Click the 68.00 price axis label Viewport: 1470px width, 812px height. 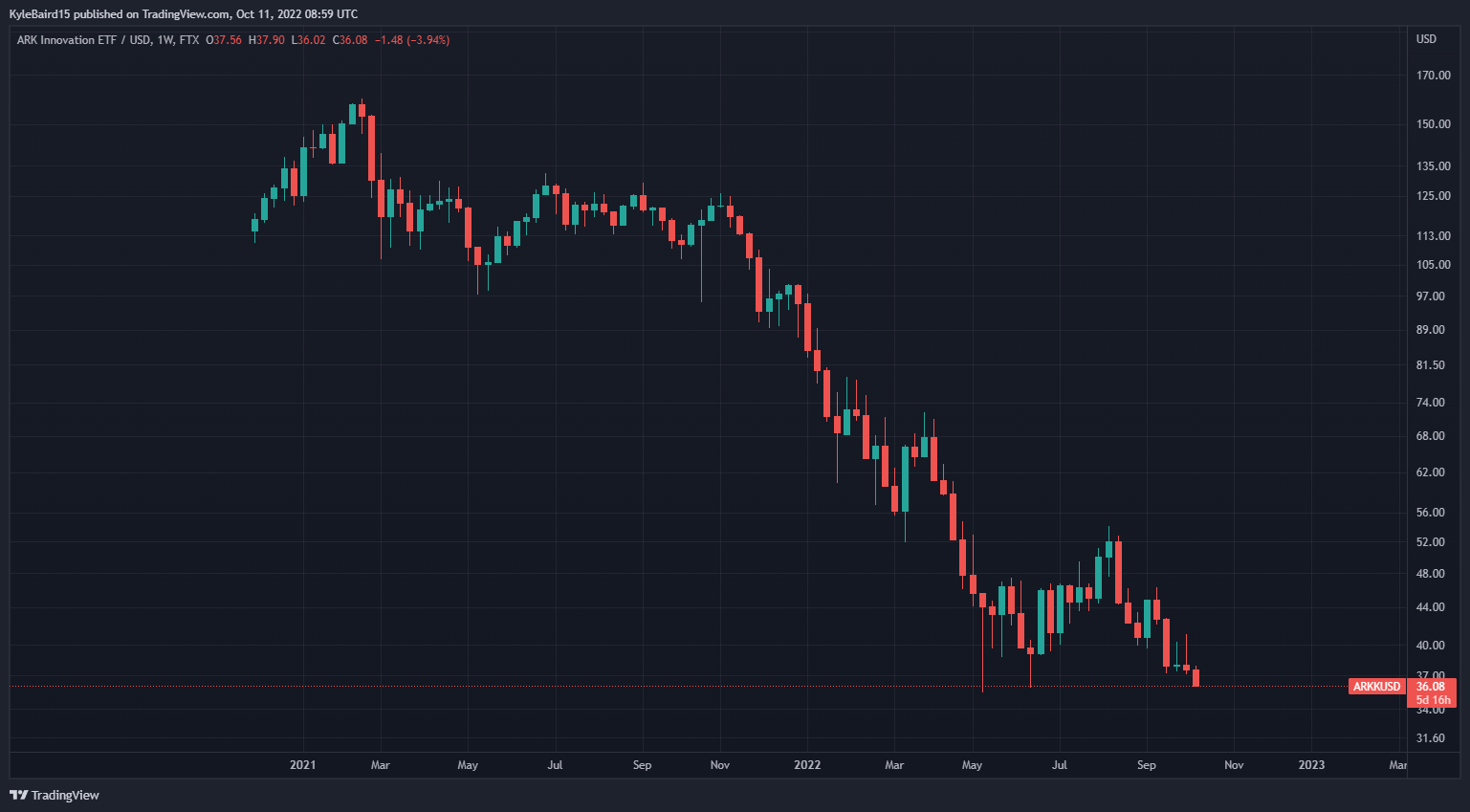[1431, 436]
